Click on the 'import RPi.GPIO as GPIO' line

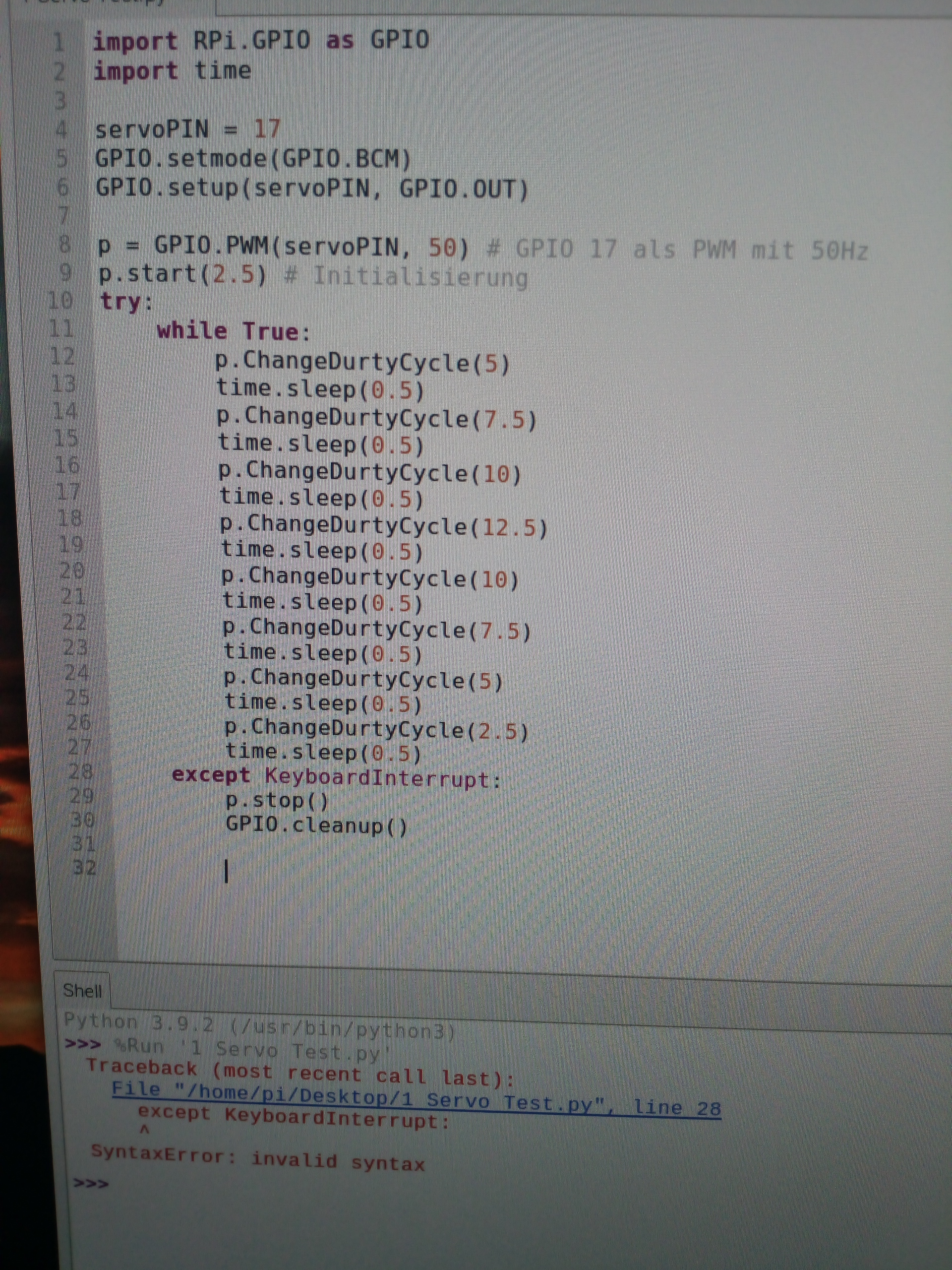click(x=260, y=41)
